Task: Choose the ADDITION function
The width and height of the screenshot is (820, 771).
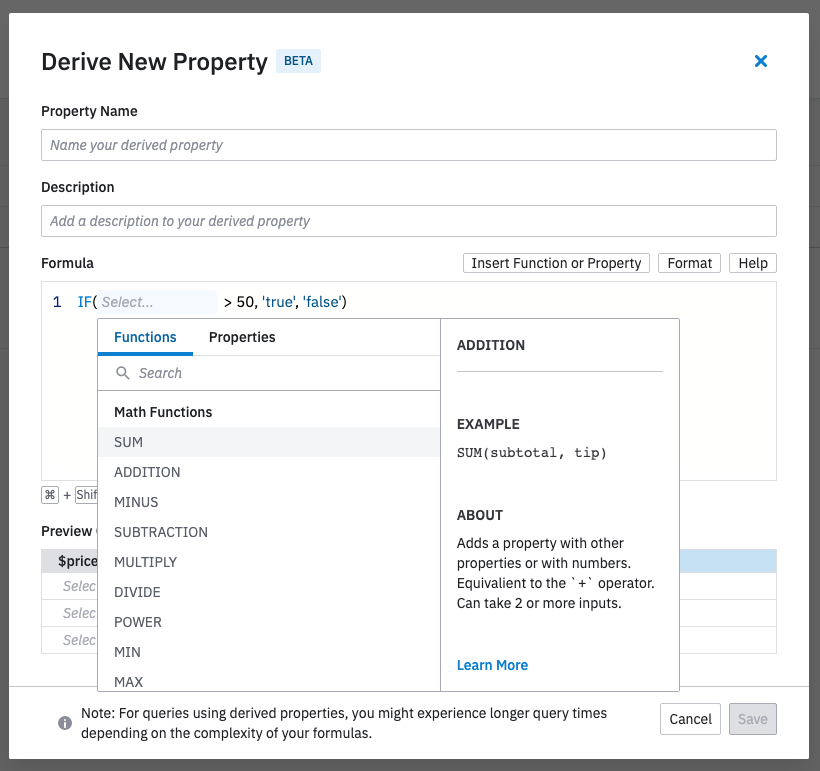Action: (x=147, y=472)
